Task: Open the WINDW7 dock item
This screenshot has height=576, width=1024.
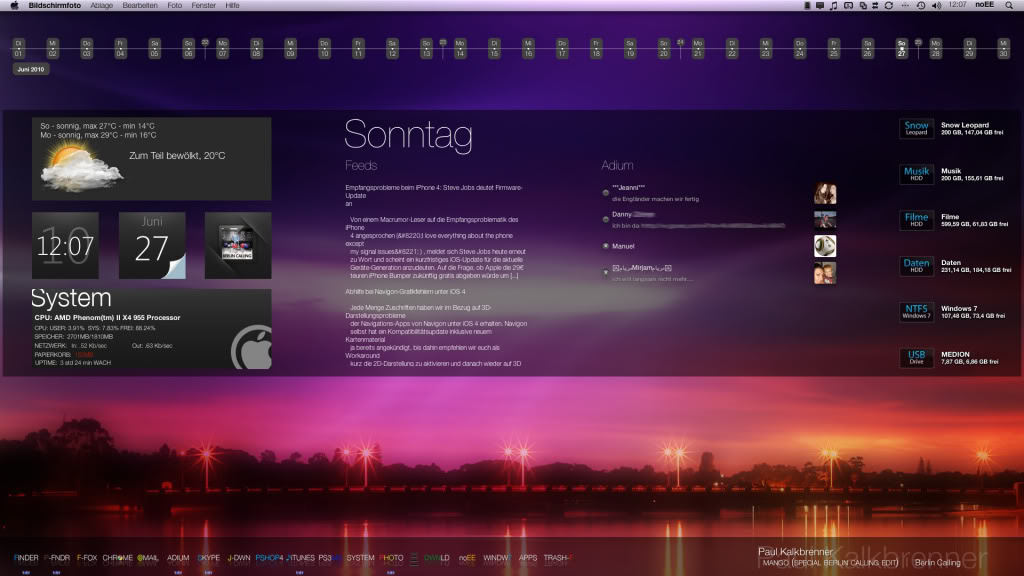Action: click(x=497, y=558)
